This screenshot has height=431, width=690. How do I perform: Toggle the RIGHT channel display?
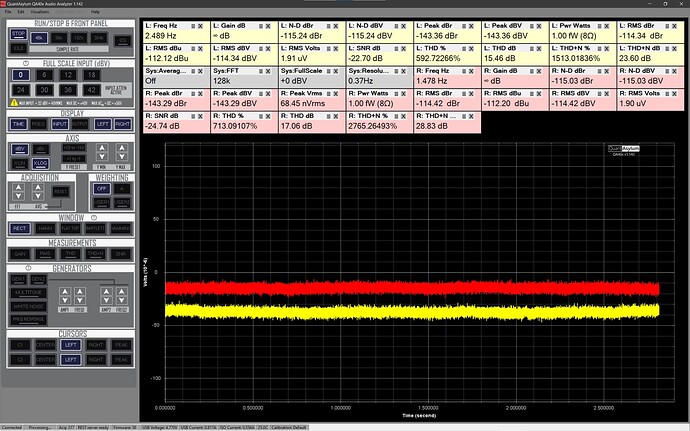pyautogui.click(x=123, y=124)
